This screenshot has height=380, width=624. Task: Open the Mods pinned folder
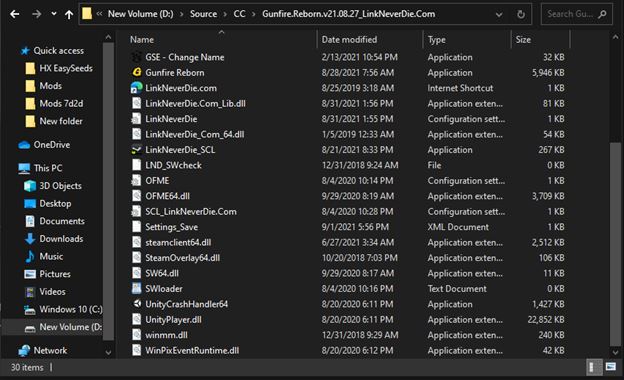[51, 86]
